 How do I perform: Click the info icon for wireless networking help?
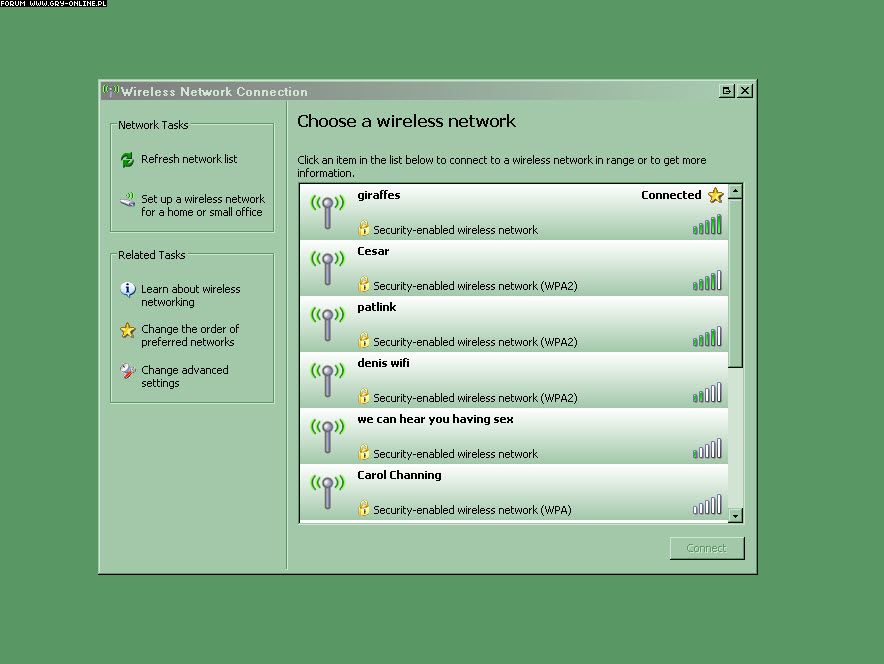[x=127, y=290]
